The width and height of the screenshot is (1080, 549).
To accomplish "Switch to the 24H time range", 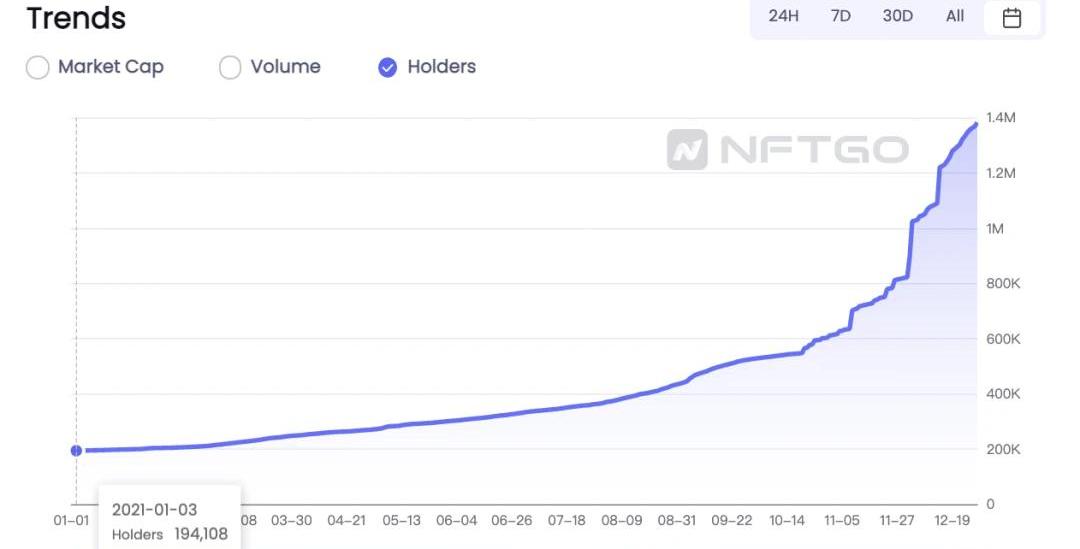I will [783, 16].
